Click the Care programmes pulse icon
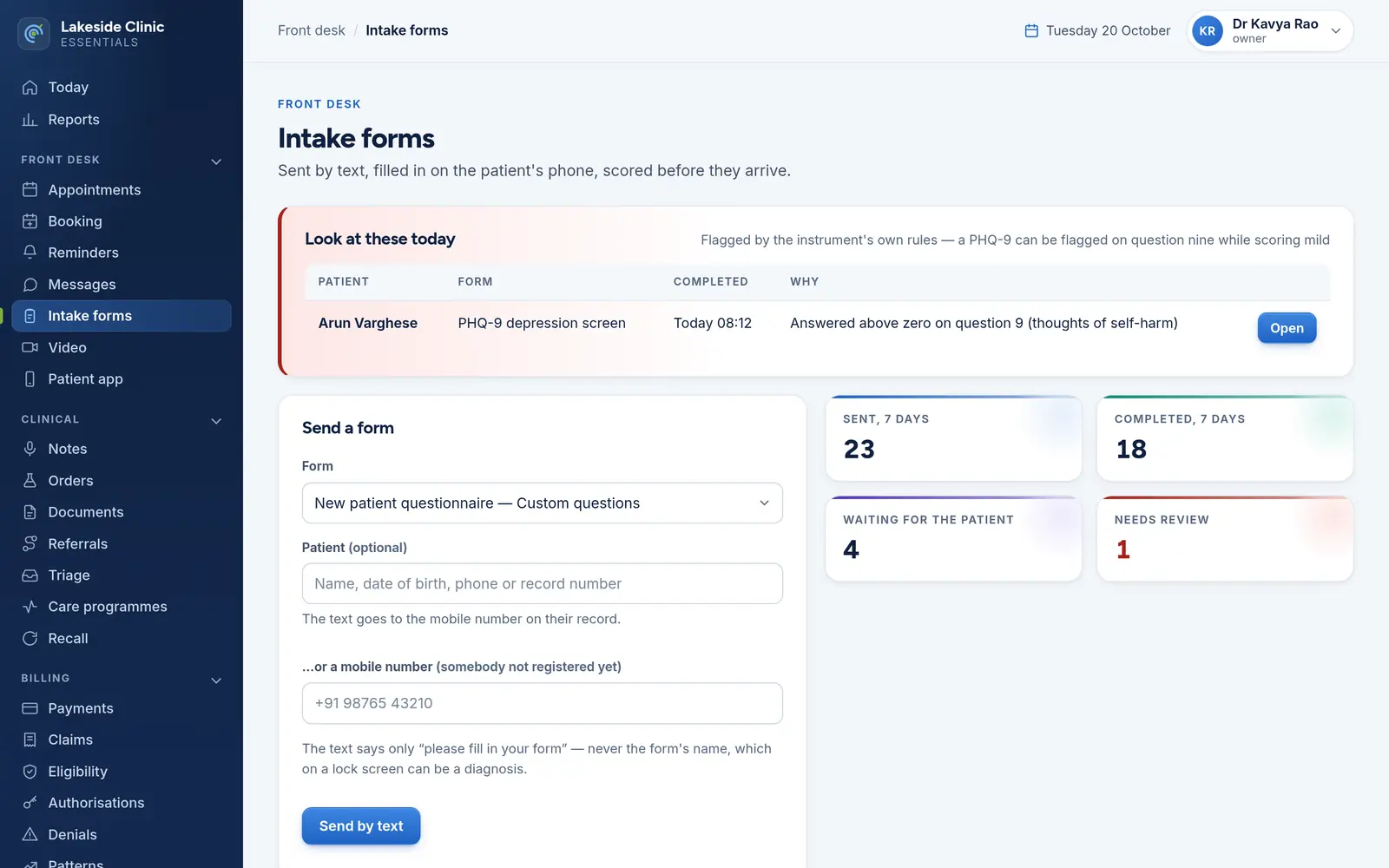 [x=30, y=607]
